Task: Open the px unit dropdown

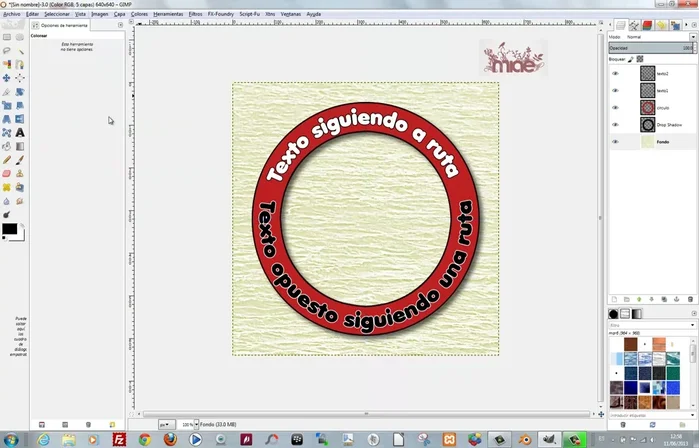Action: (168, 424)
